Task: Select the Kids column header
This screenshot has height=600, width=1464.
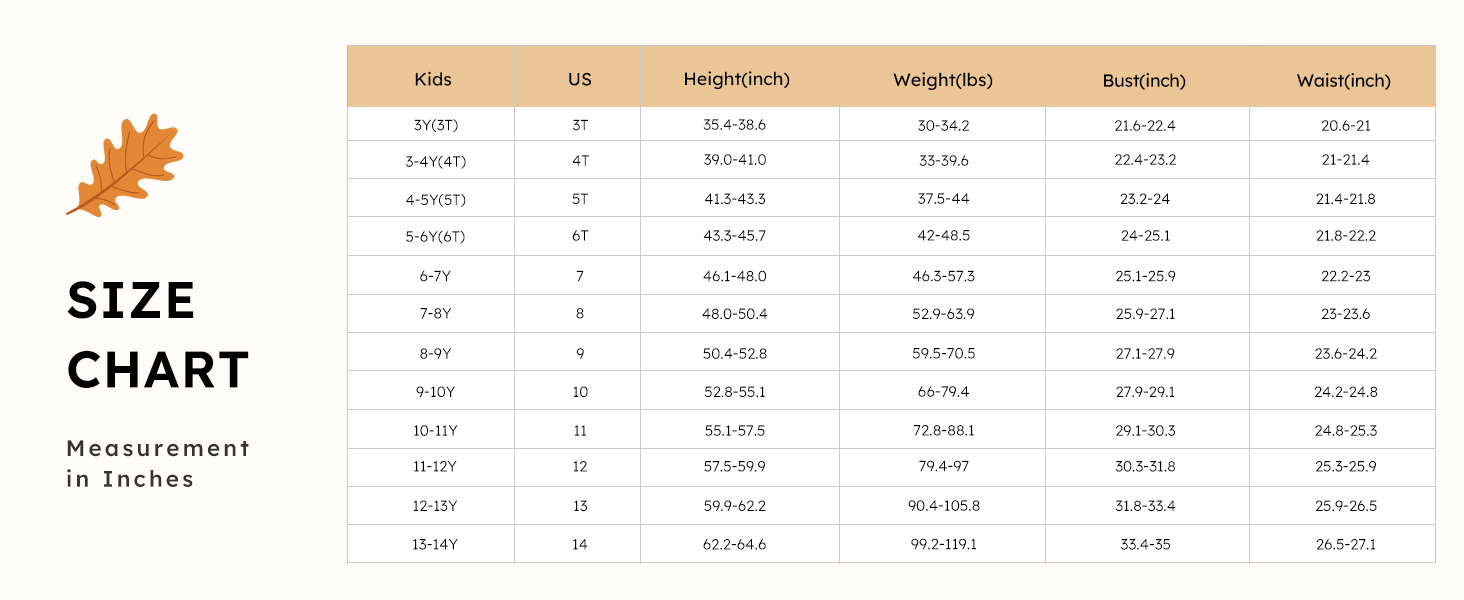Action: pos(433,79)
